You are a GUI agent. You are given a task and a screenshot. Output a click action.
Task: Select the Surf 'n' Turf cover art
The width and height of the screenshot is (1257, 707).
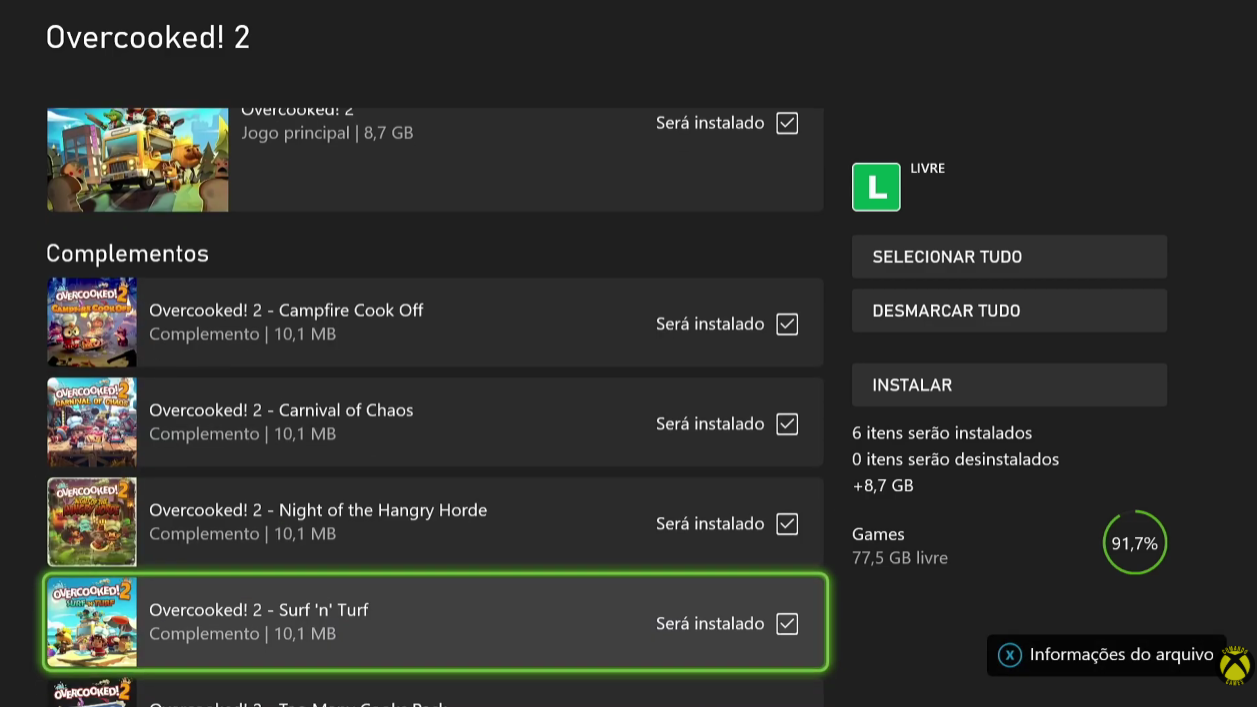point(92,622)
